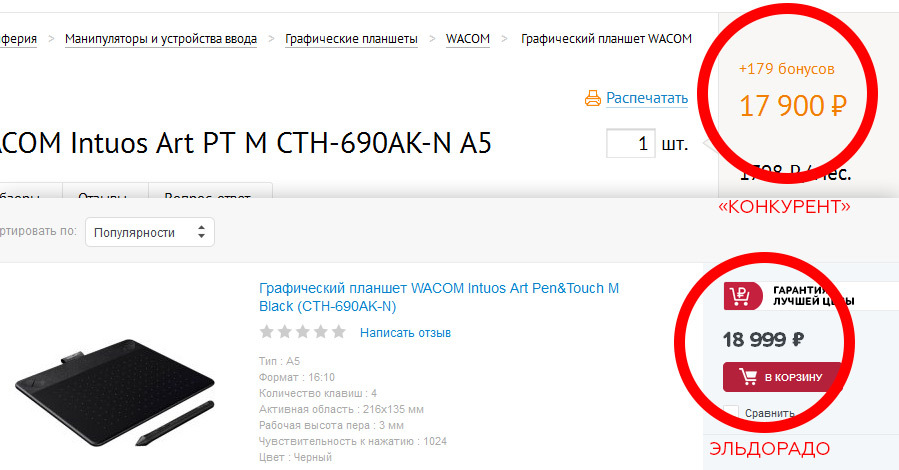The height and width of the screenshot is (470, 899).
Task: Click the printer icon beside Распечатать
Action: click(593, 98)
